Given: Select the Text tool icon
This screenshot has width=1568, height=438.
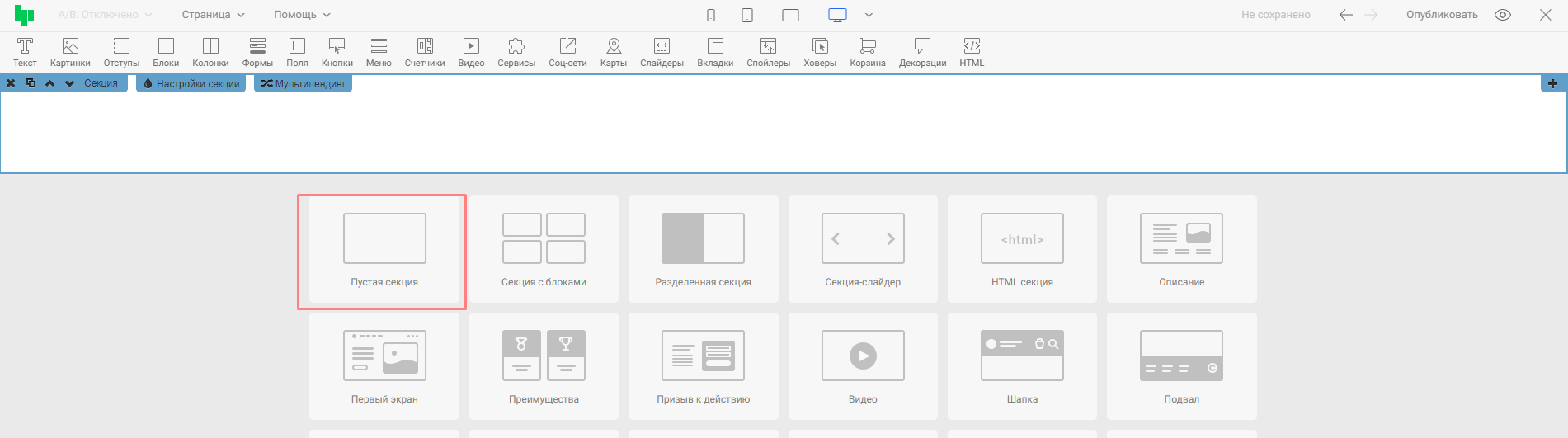Looking at the screenshot, I should (x=25, y=51).
